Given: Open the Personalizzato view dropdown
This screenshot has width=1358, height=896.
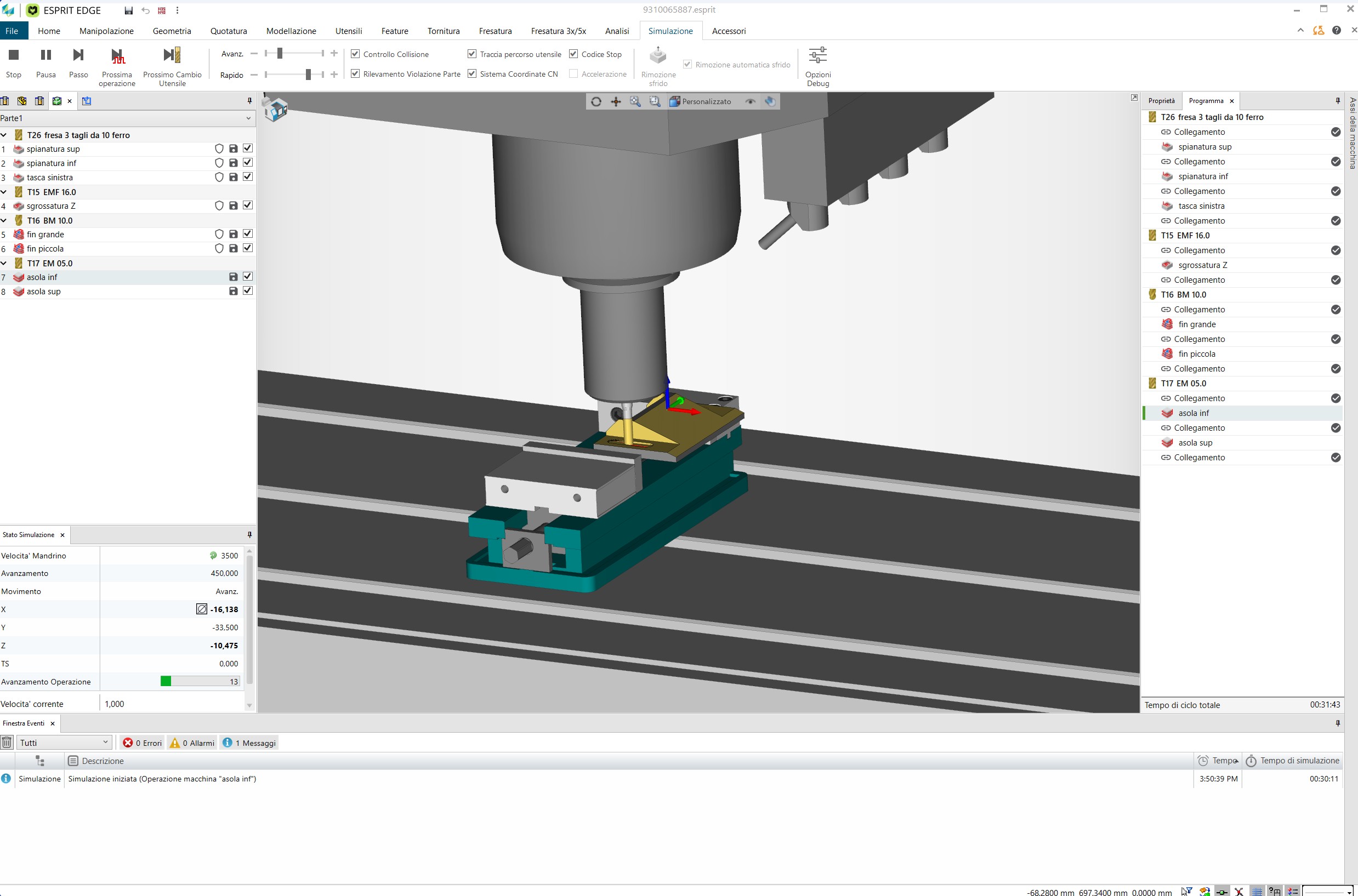Looking at the screenshot, I should pyautogui.click(x=700, y=102).
